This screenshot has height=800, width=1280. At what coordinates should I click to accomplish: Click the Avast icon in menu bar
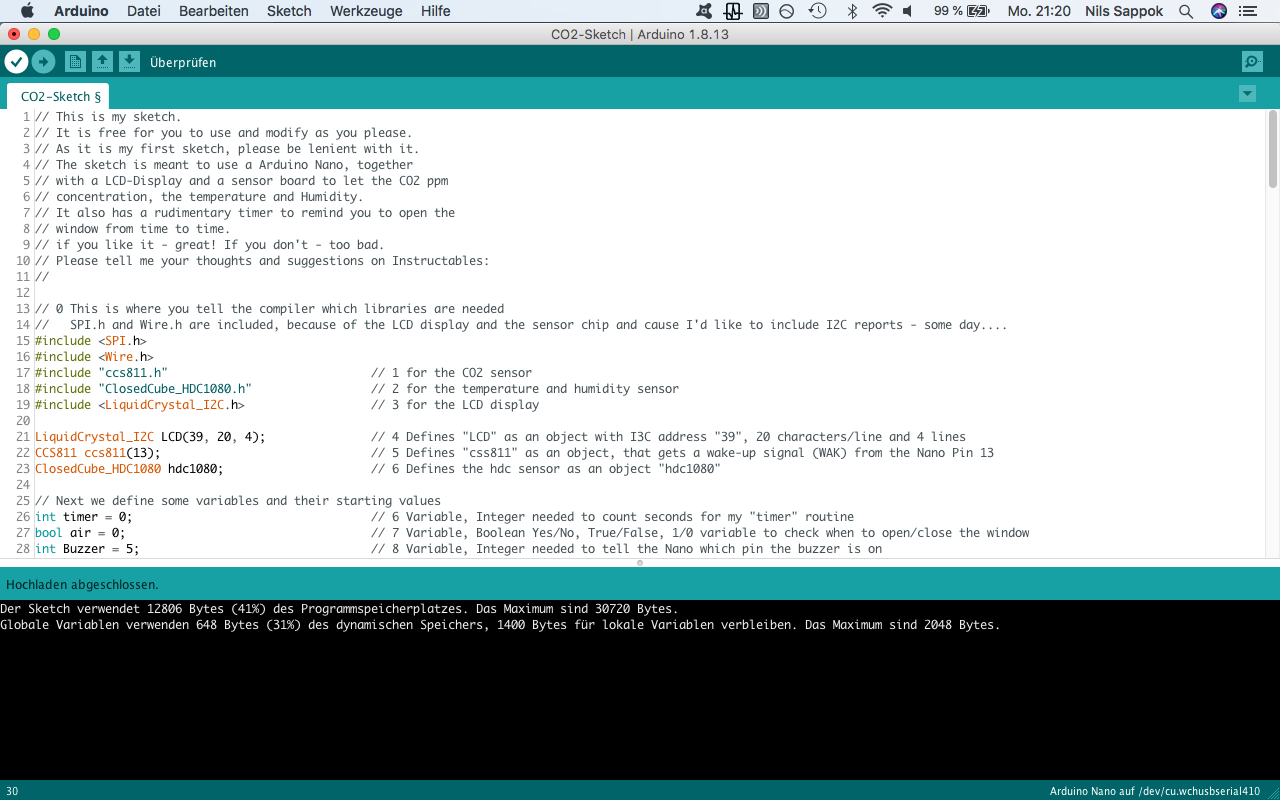(x=705, y=11)
